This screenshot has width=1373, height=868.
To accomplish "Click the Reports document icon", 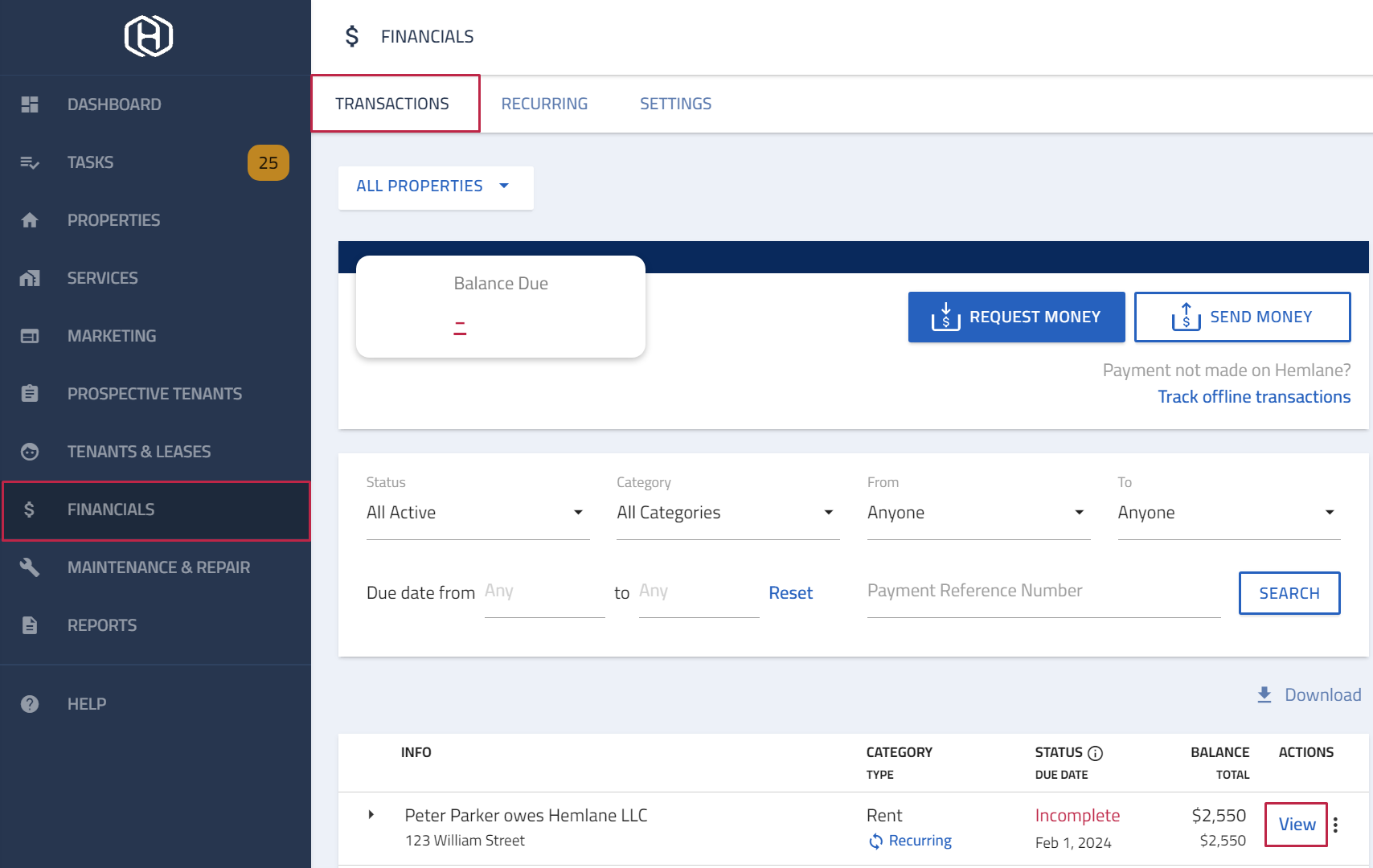I will click(x=30, y=625).
